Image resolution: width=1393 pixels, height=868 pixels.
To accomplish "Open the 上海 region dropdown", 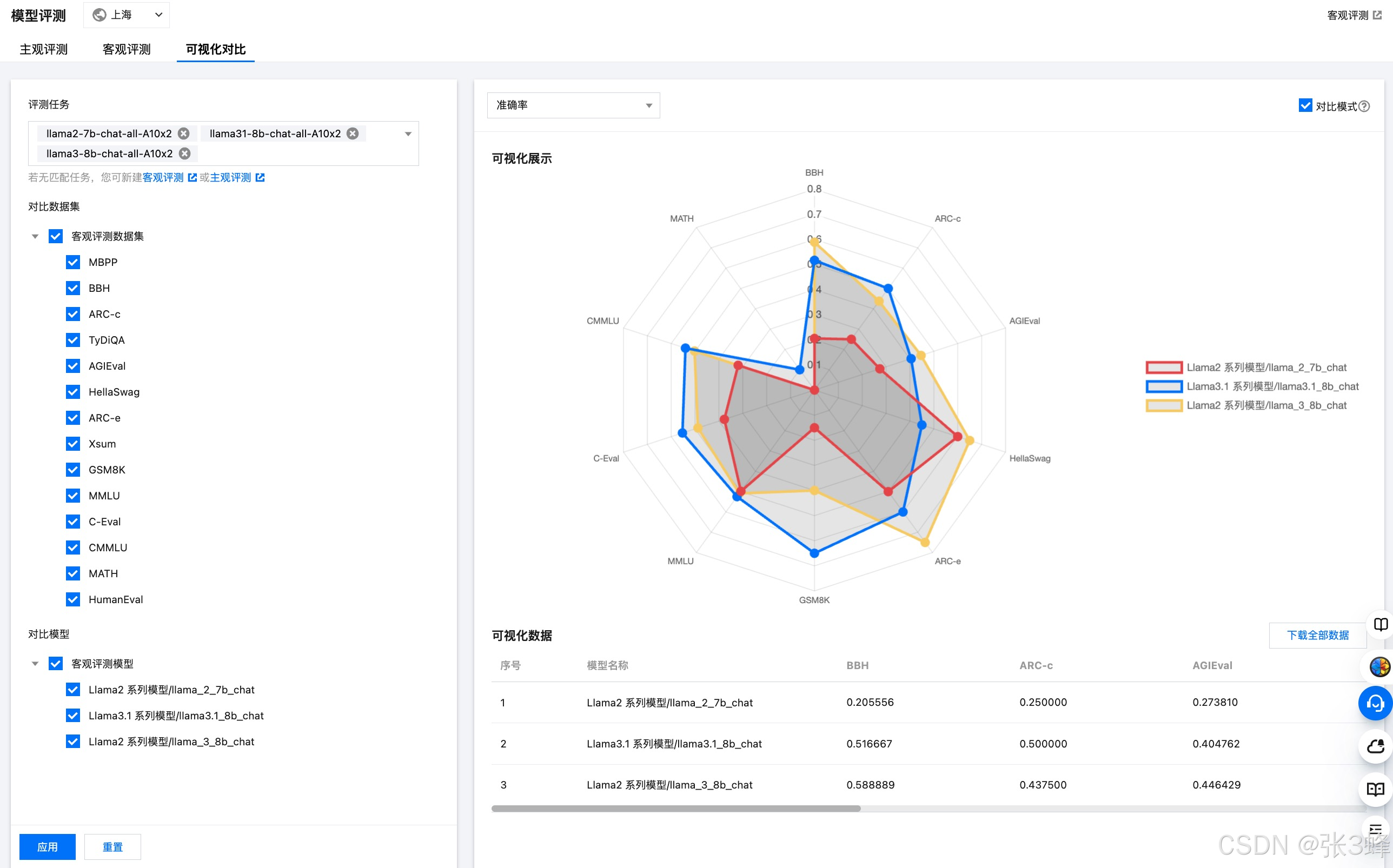I will [127, 15].
